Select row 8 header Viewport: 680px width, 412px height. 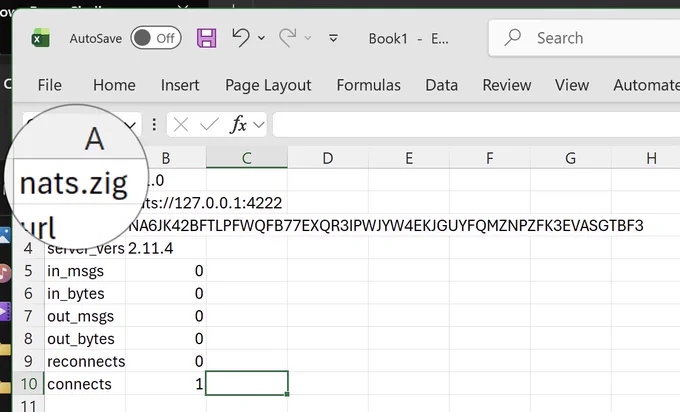pos(29,339)
